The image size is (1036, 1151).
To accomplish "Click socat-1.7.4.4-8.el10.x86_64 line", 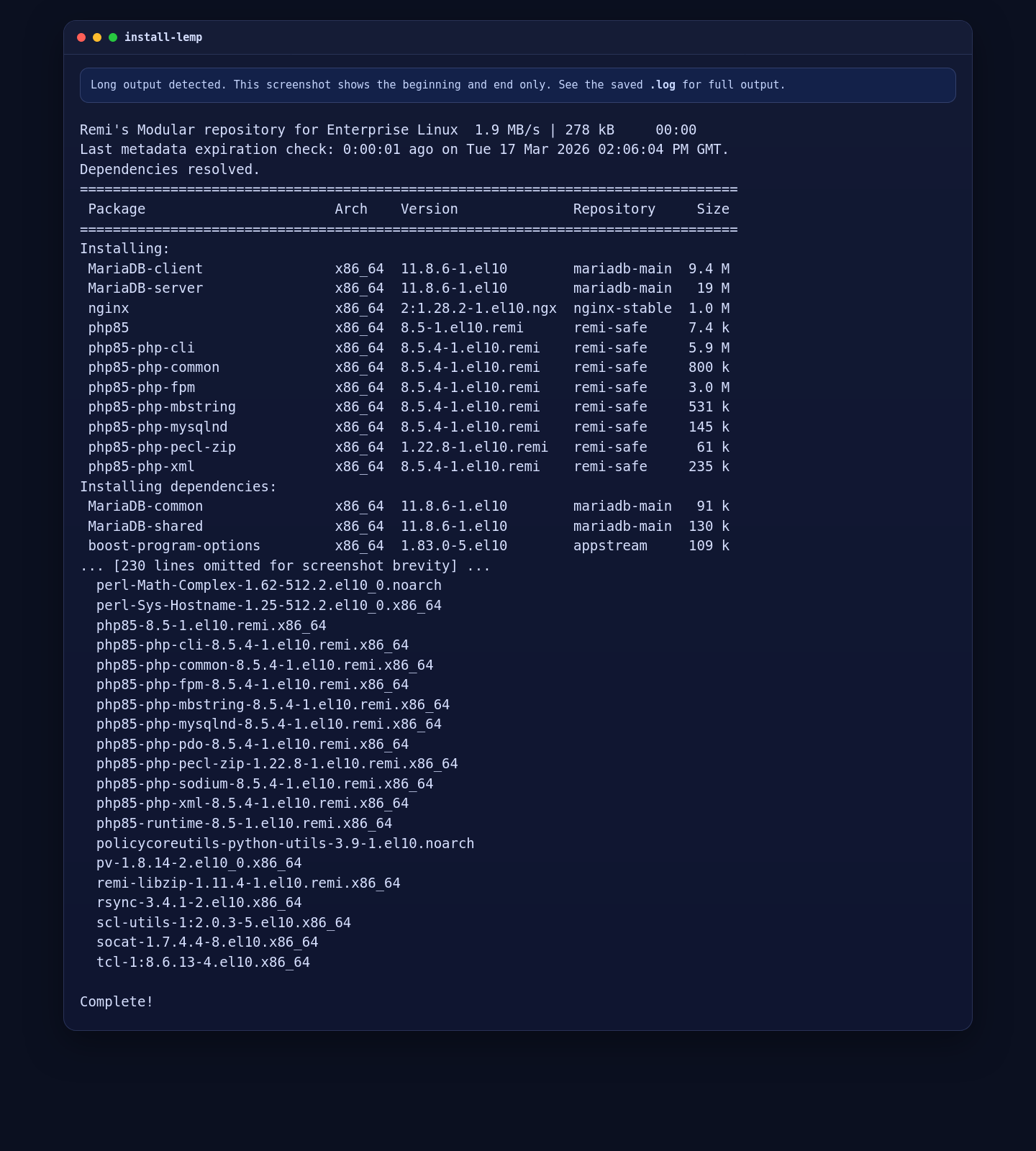I will coord(207,942).
